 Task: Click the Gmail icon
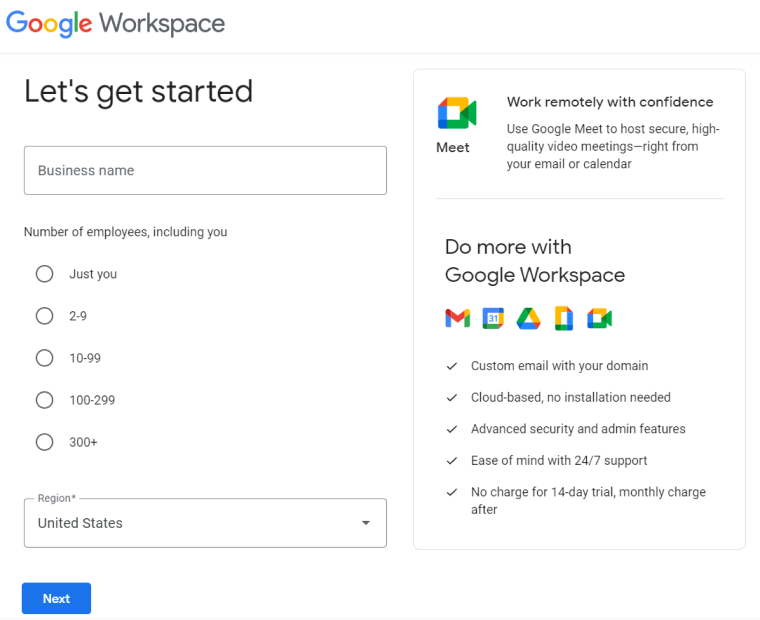[x=458, y=318]
